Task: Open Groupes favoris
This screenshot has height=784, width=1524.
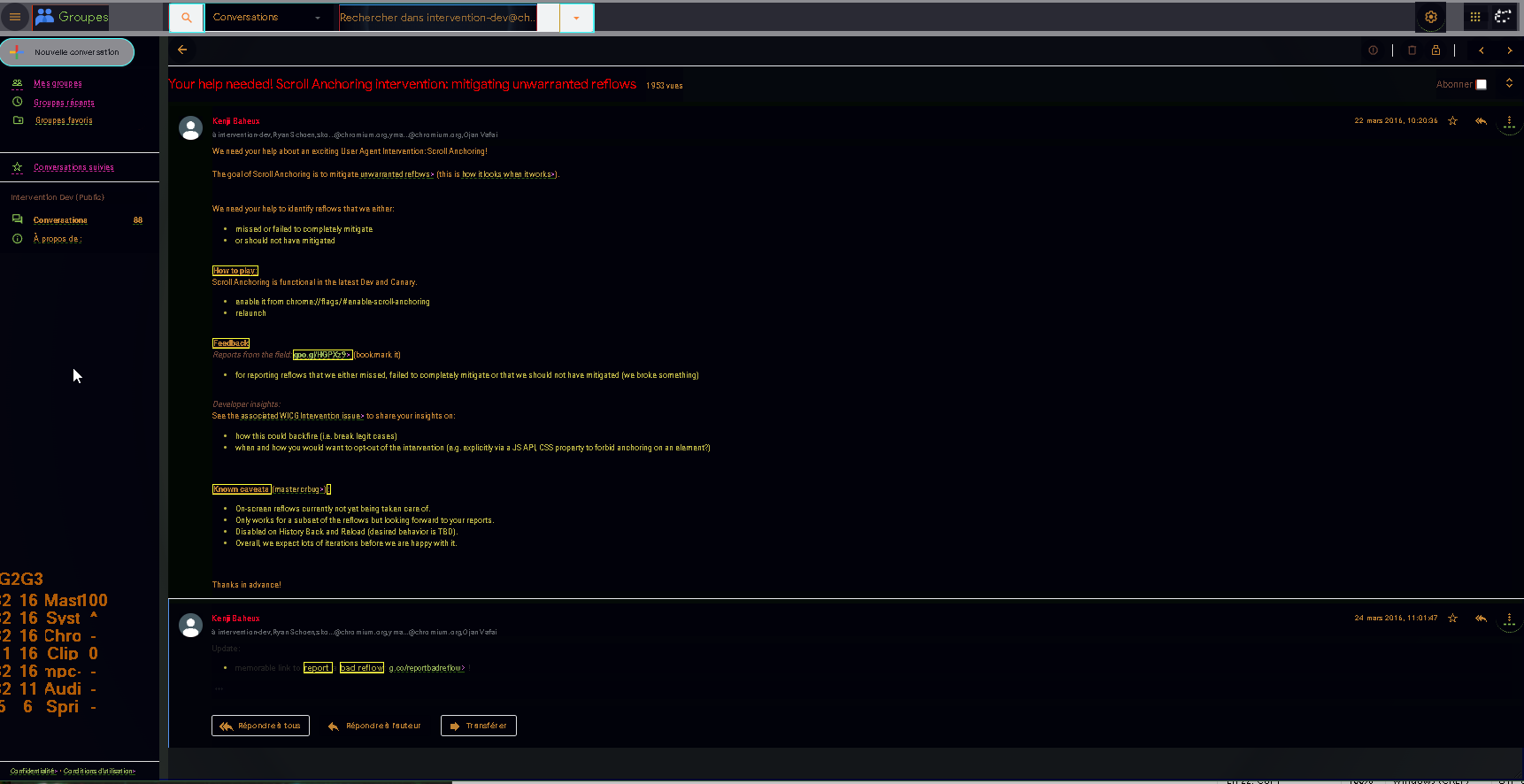Action: point(64,120)
